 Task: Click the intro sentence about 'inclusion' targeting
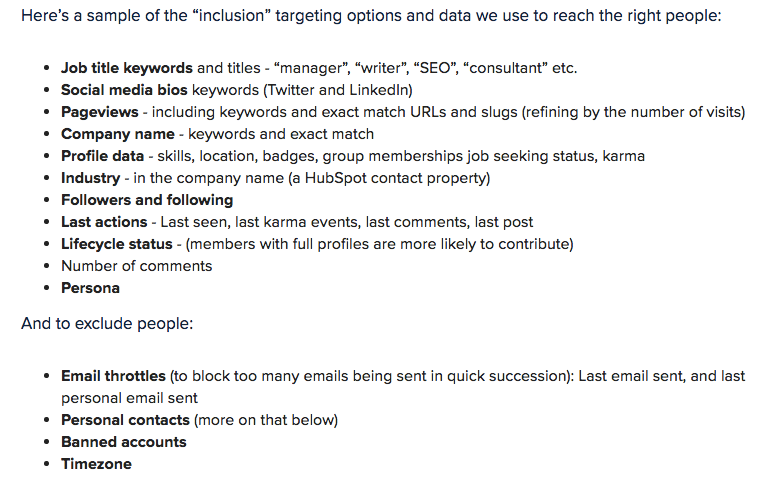pos(371,16)
